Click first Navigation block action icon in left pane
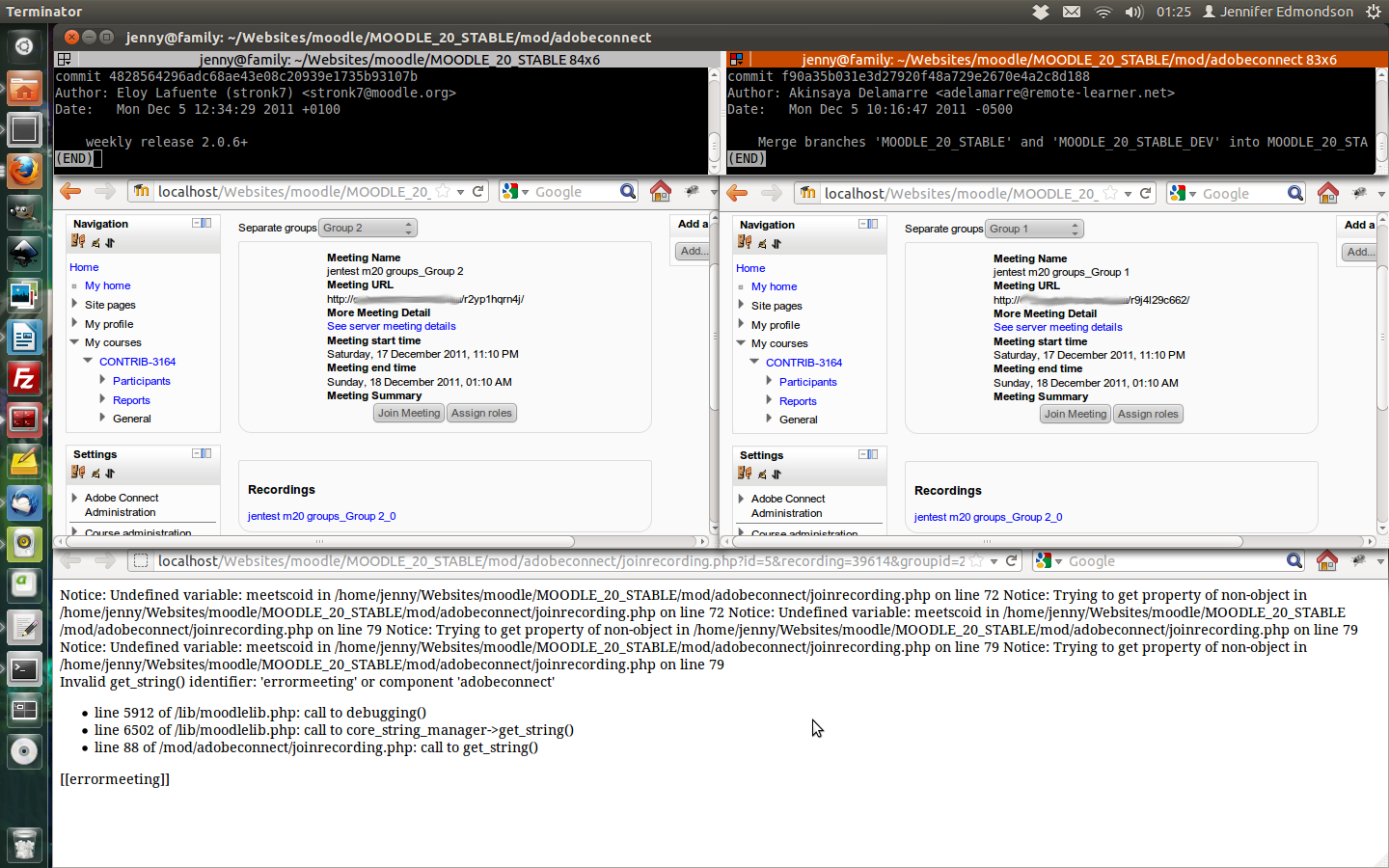The image size is (1389, 868). click(x=78, y=241)
